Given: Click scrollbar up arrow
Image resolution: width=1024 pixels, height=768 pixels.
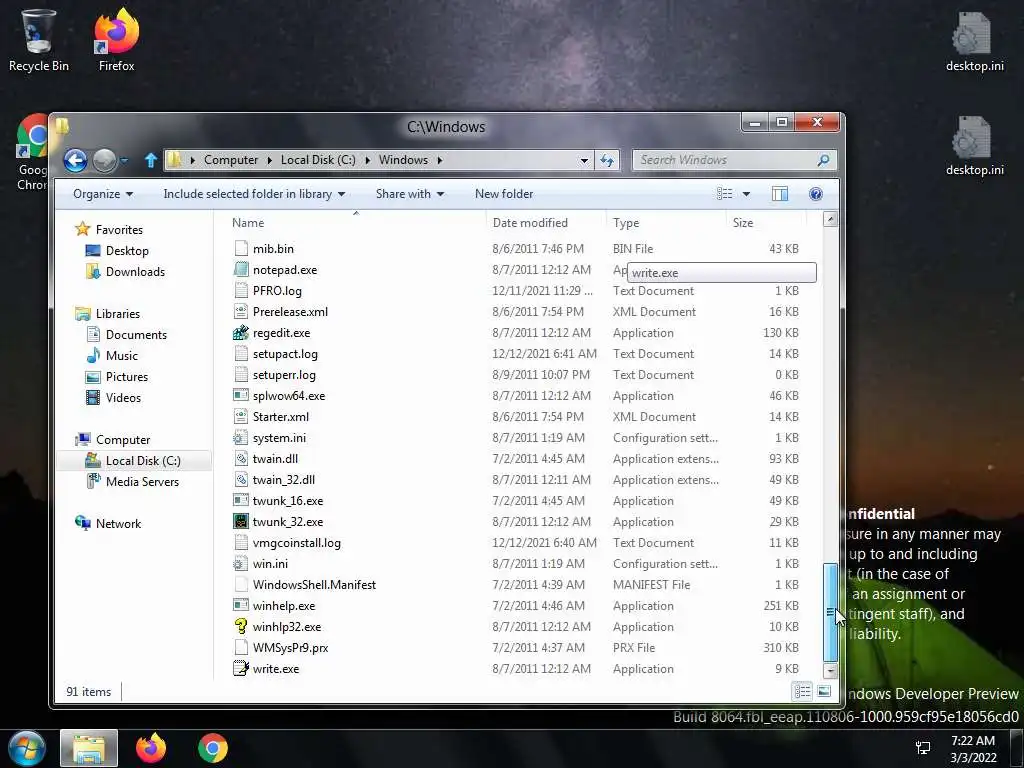Looking at the screenshot, I should tap(830, 219).
